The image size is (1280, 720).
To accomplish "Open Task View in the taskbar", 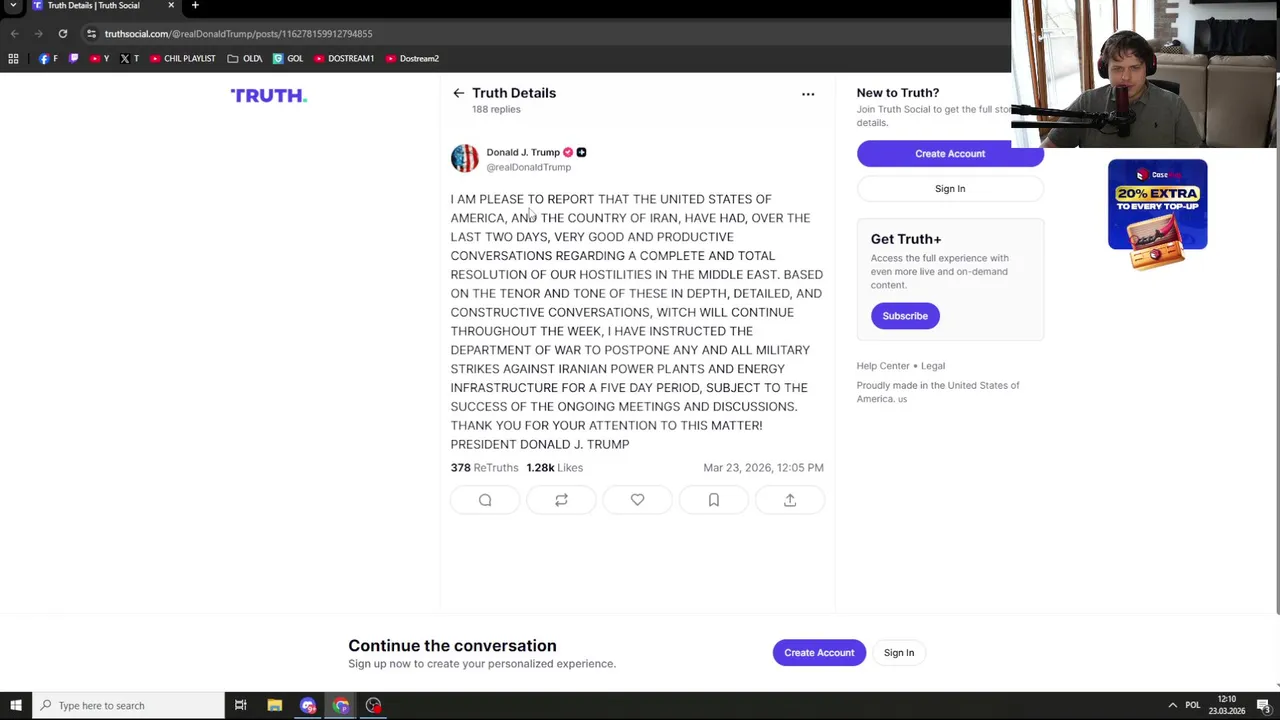I will [x=241, y=706].
